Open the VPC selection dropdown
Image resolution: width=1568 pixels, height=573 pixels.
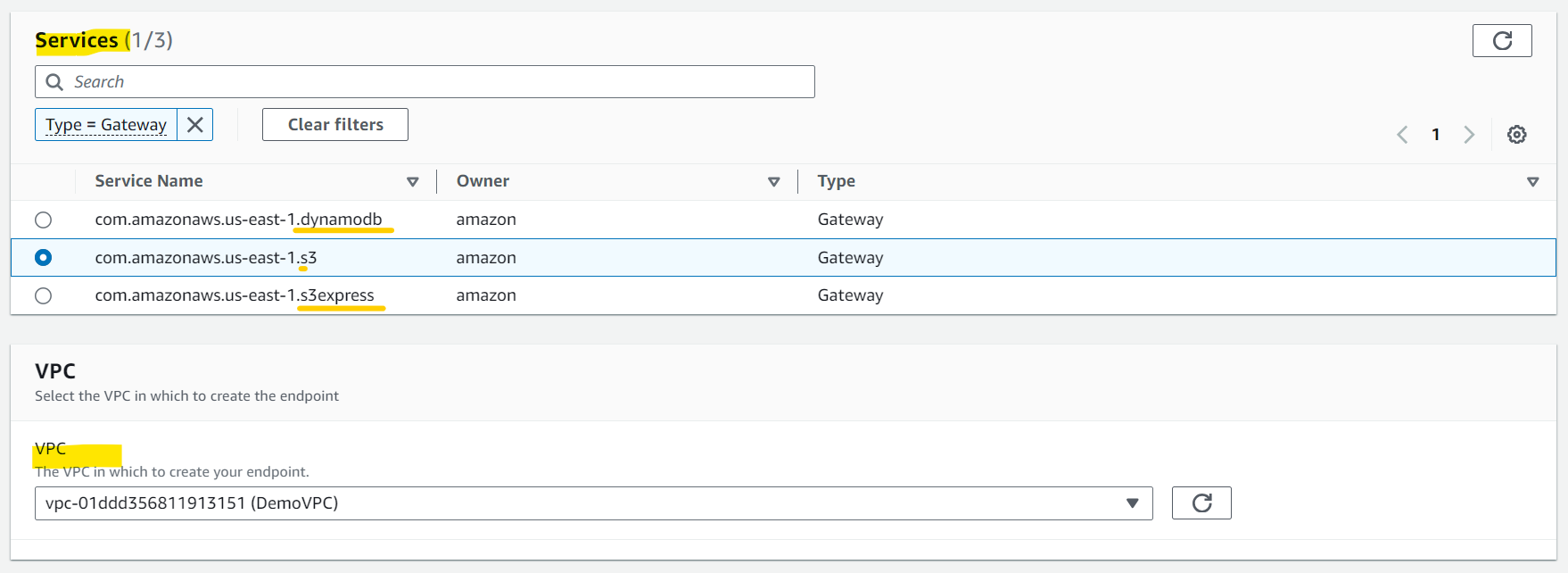coord(594,503)
